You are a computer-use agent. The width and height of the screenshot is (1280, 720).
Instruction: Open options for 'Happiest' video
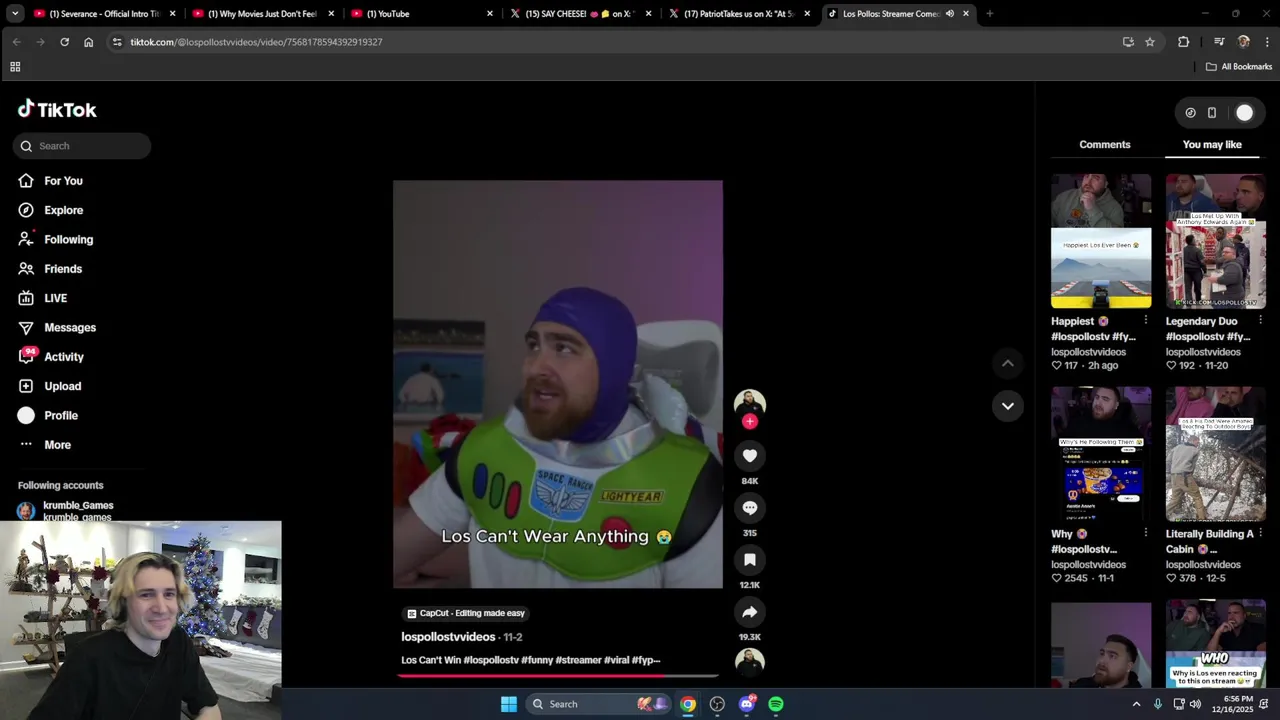click(x=1145, y=321)
